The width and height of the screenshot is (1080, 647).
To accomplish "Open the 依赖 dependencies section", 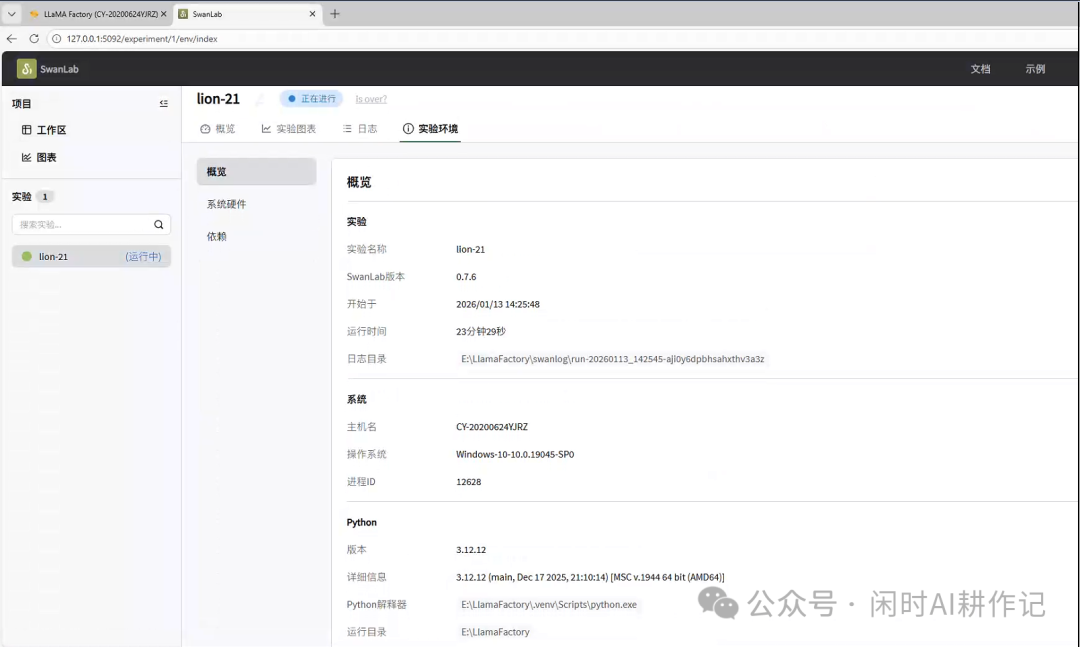I will [x=219, y=236].
